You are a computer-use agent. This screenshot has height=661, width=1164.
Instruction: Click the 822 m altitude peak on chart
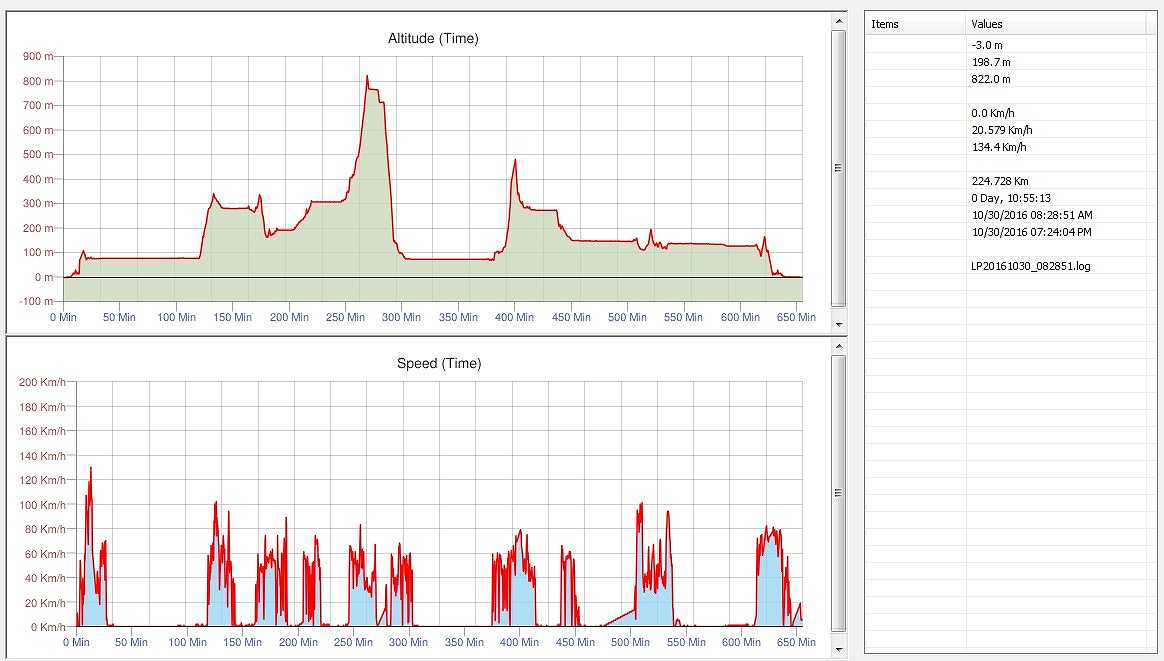(x=367, y=76)
